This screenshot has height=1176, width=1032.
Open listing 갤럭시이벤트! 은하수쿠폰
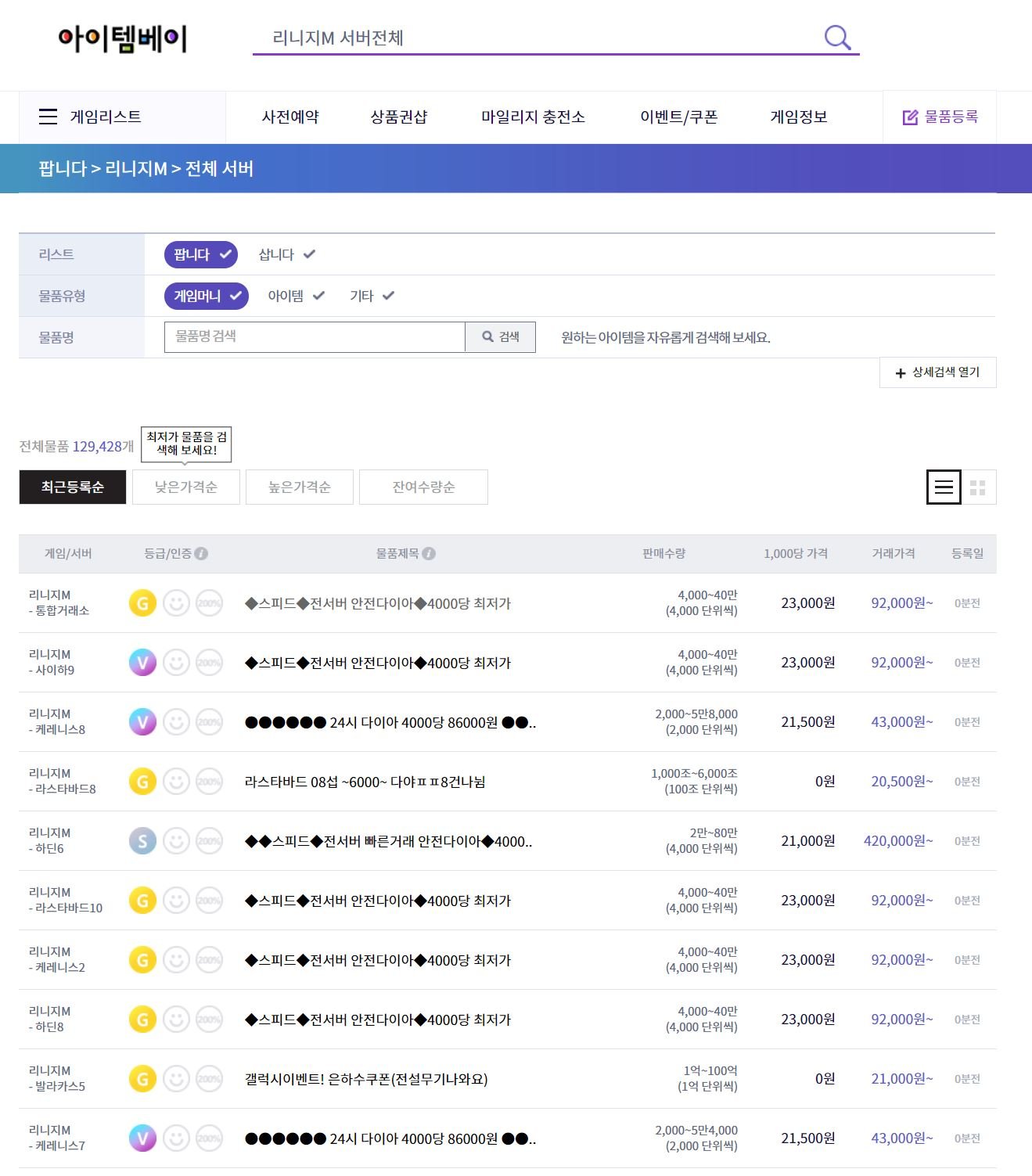click(x=366, y=1079)
